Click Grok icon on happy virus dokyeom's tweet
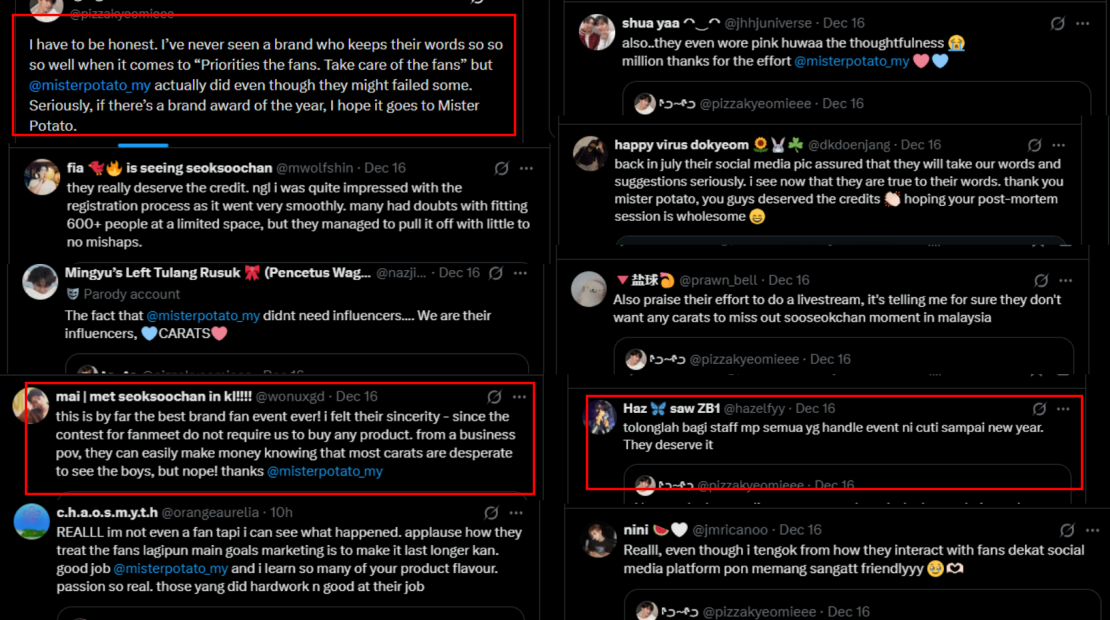The height and width of the screenshot is (620, 1110). [x=1035, y=145]
